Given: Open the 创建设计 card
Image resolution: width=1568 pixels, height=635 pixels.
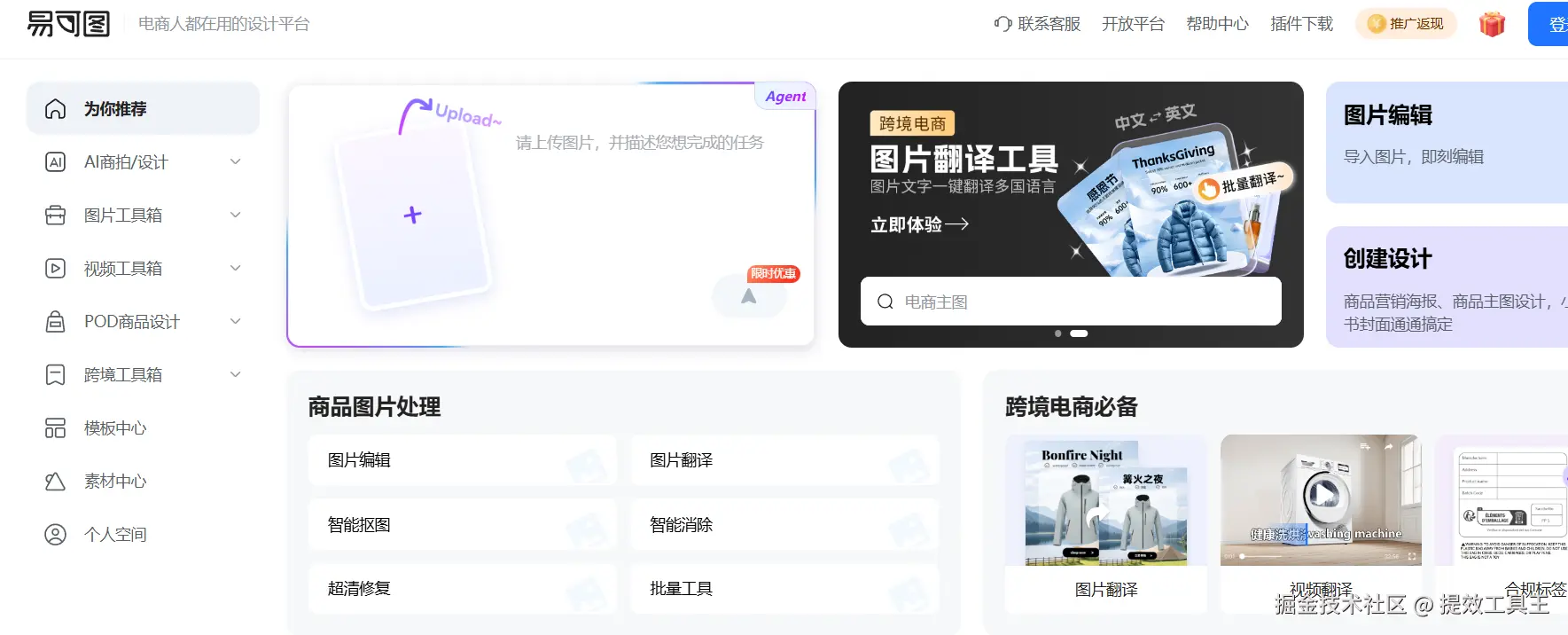Looking at the screenshot, I should coord(1447,287).
